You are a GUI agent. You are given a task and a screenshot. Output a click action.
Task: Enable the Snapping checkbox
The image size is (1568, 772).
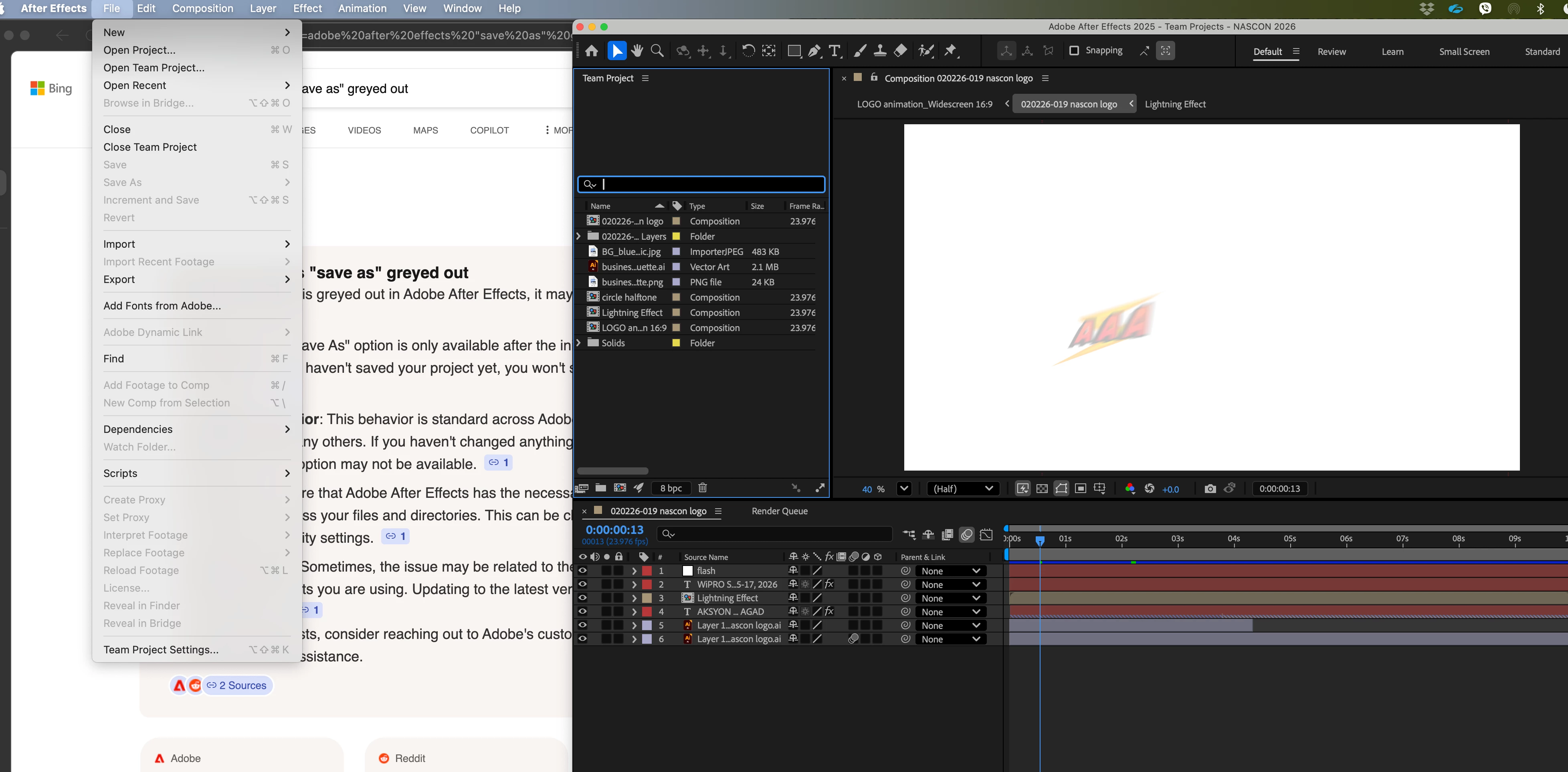click(1074, 51)
